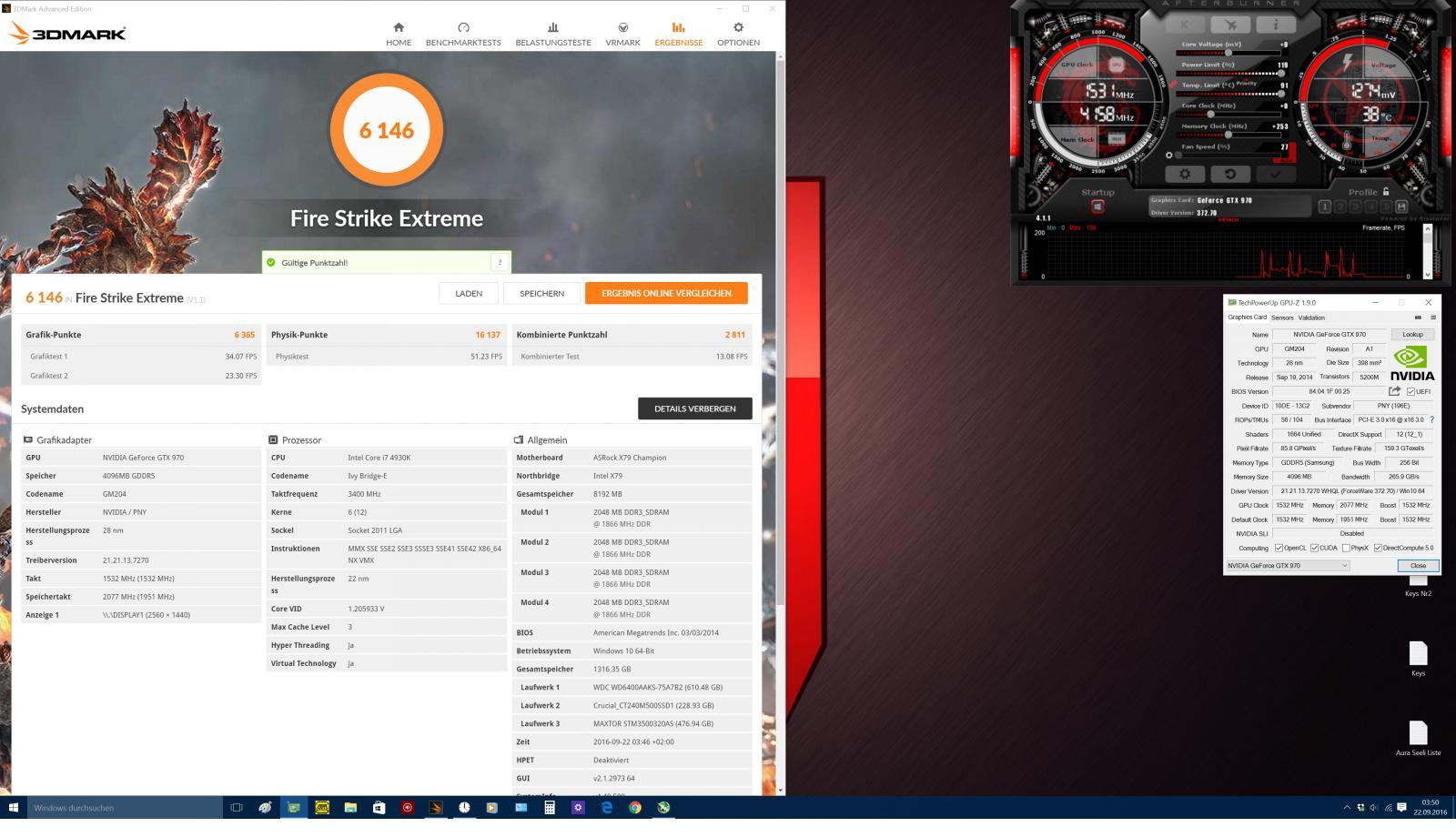Go to the VRMARK section
Screen dimensions: 1456x837
(622, 35)
